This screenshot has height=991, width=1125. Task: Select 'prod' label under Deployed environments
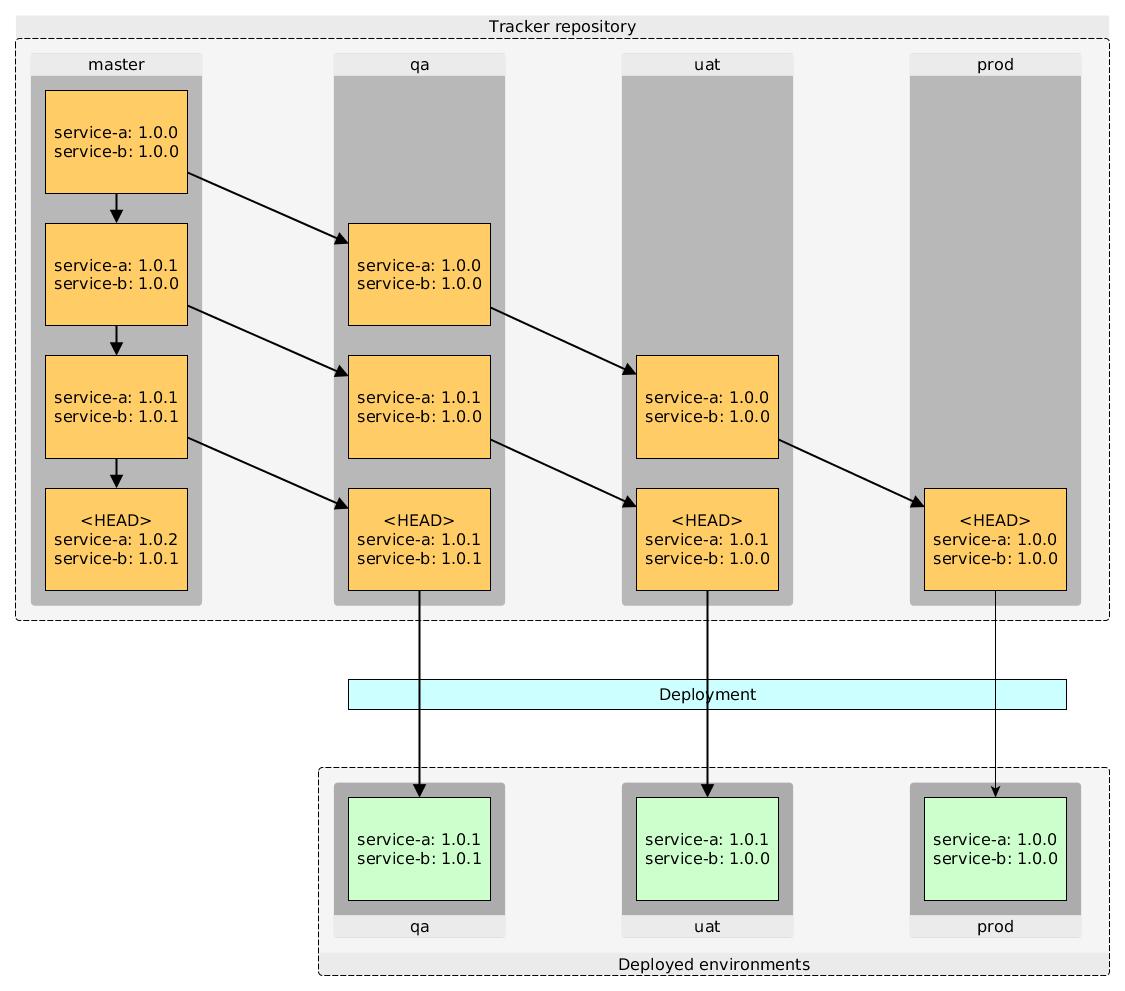click(x=995, y=926)
